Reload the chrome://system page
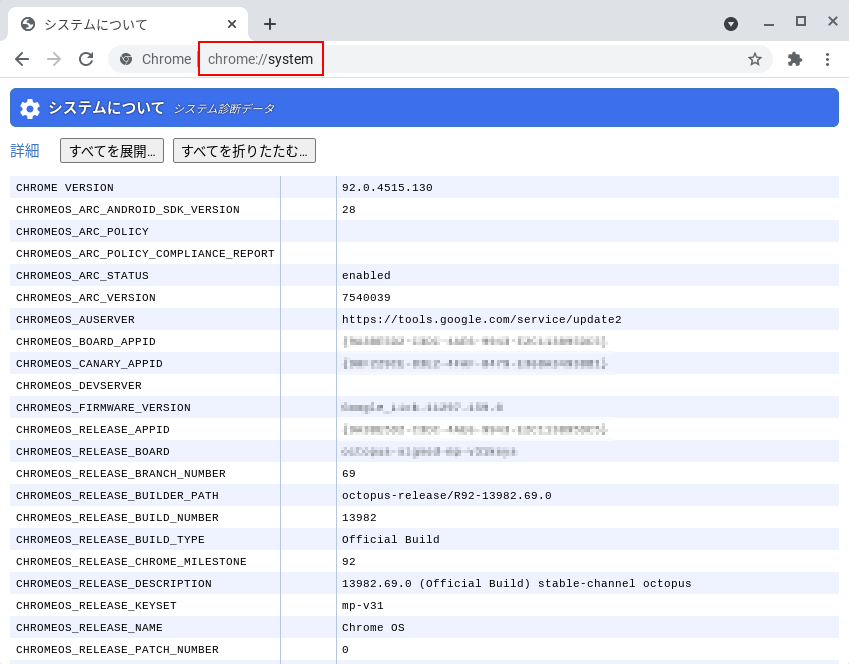The height and width of the screenshot is (664, 849). click(86, 59)
